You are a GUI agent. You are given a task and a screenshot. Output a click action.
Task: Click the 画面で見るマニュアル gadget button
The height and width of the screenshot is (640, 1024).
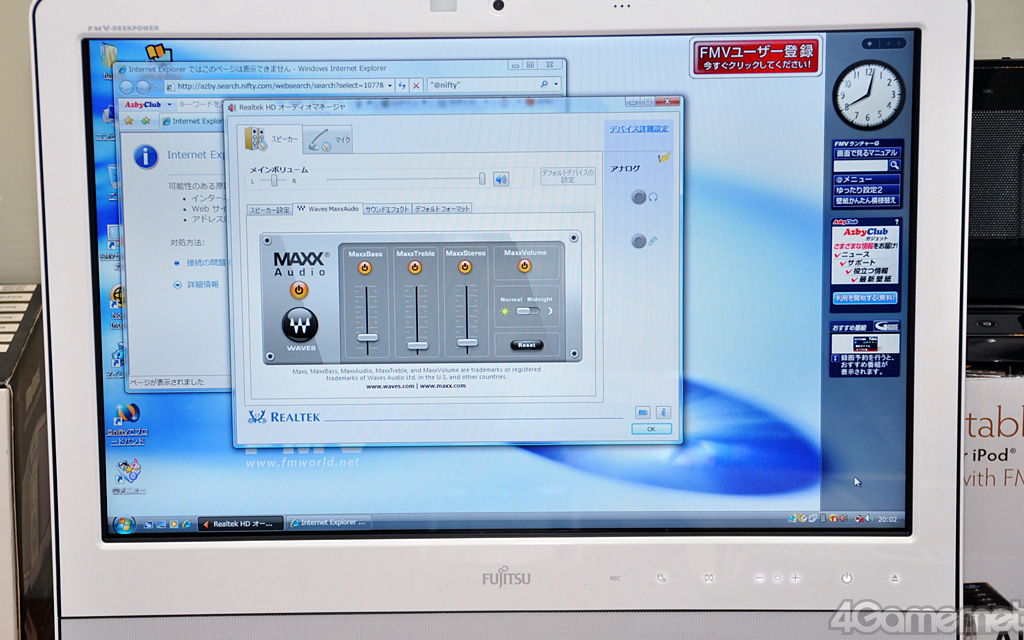tap(867, 153)
